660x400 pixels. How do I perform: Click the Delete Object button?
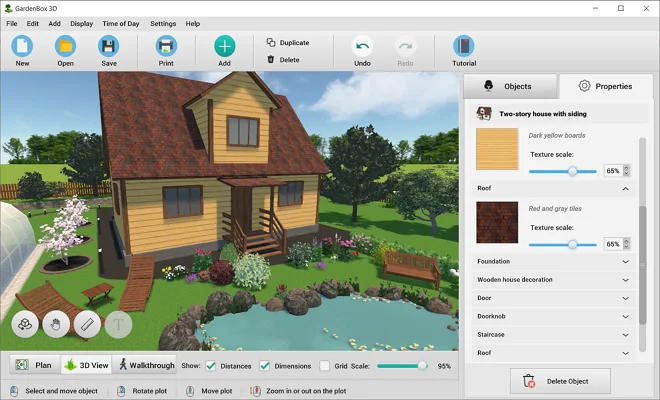[x=560, y=381]
